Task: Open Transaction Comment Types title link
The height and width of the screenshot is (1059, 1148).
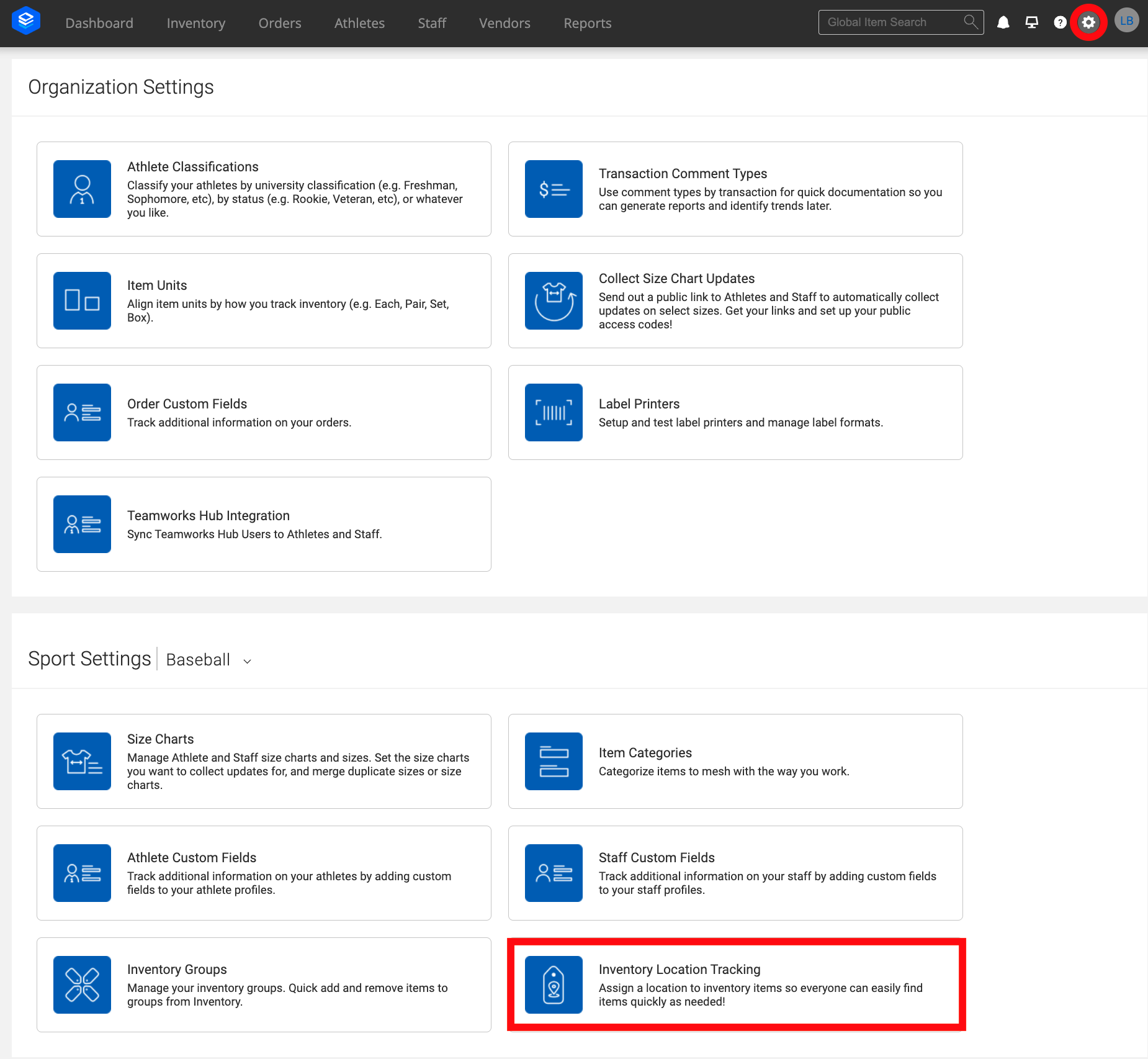Action: [x=683, y=173]
